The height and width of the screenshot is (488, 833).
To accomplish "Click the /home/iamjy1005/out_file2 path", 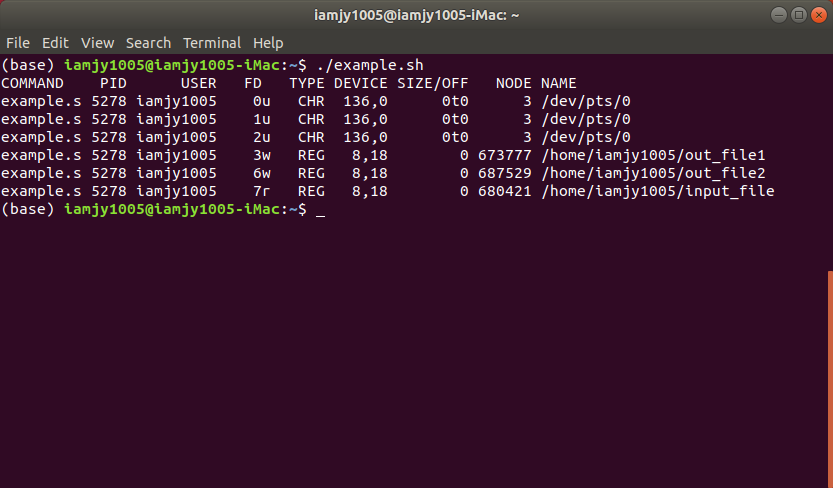I will pyautogui.click(x=653, y=174).
